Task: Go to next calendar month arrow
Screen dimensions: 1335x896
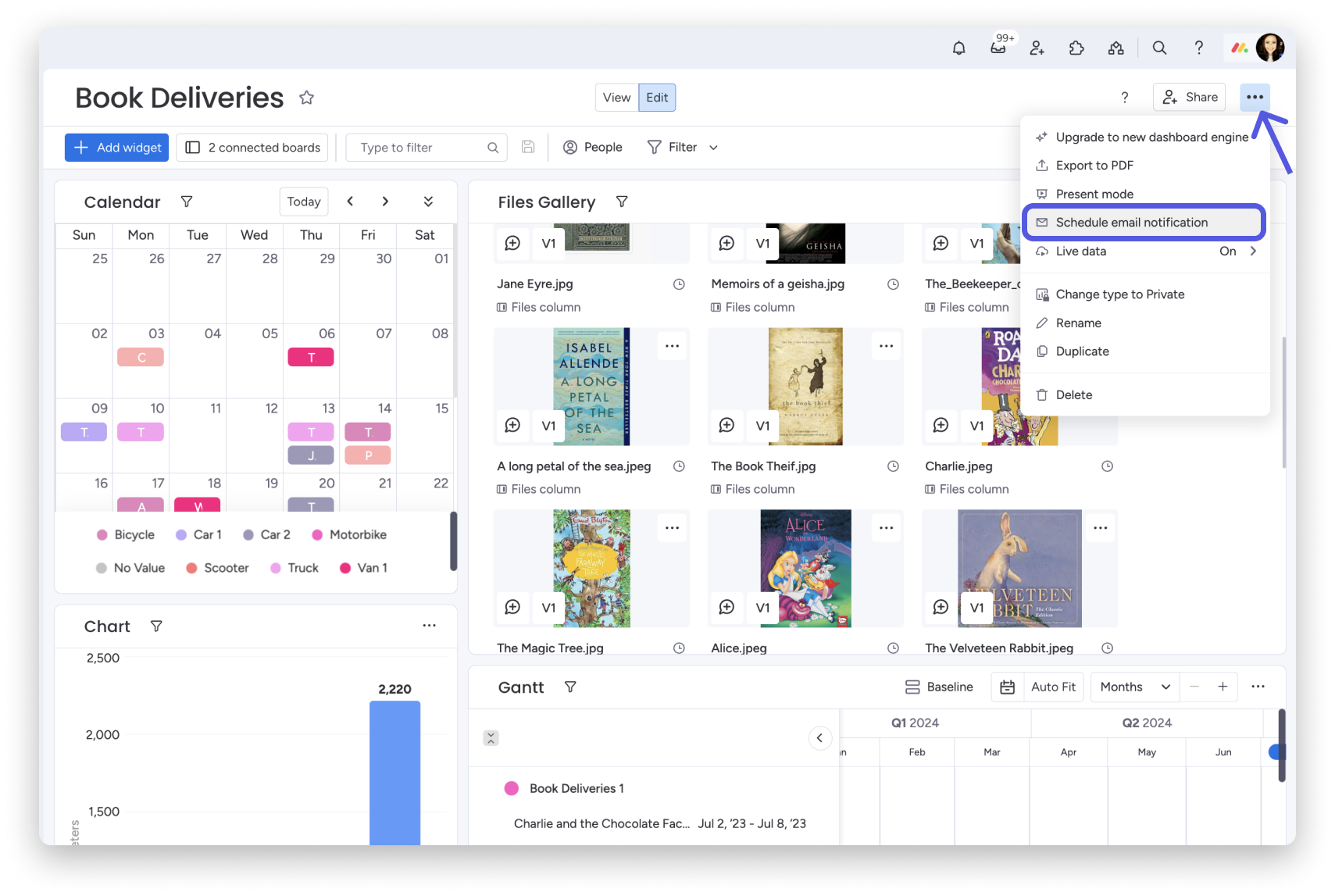Action: 385,202
